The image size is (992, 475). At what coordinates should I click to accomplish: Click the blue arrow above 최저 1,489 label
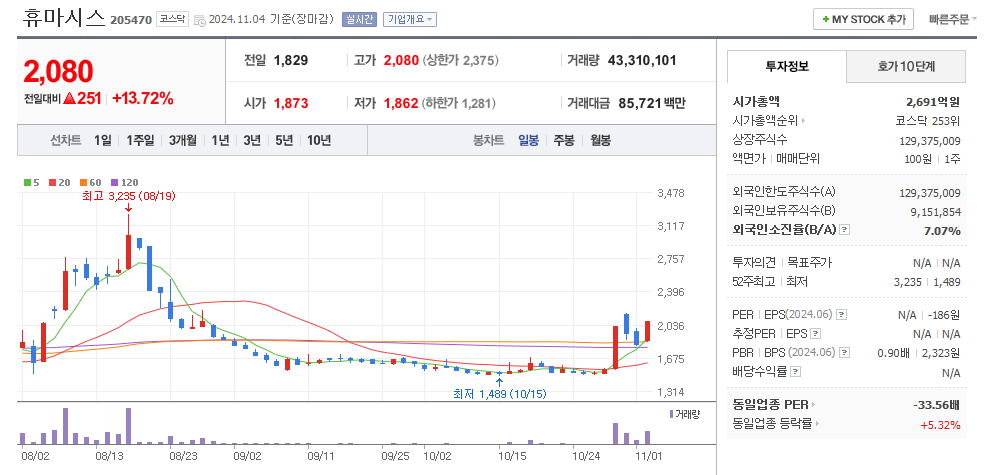click(x=500, y=381)
